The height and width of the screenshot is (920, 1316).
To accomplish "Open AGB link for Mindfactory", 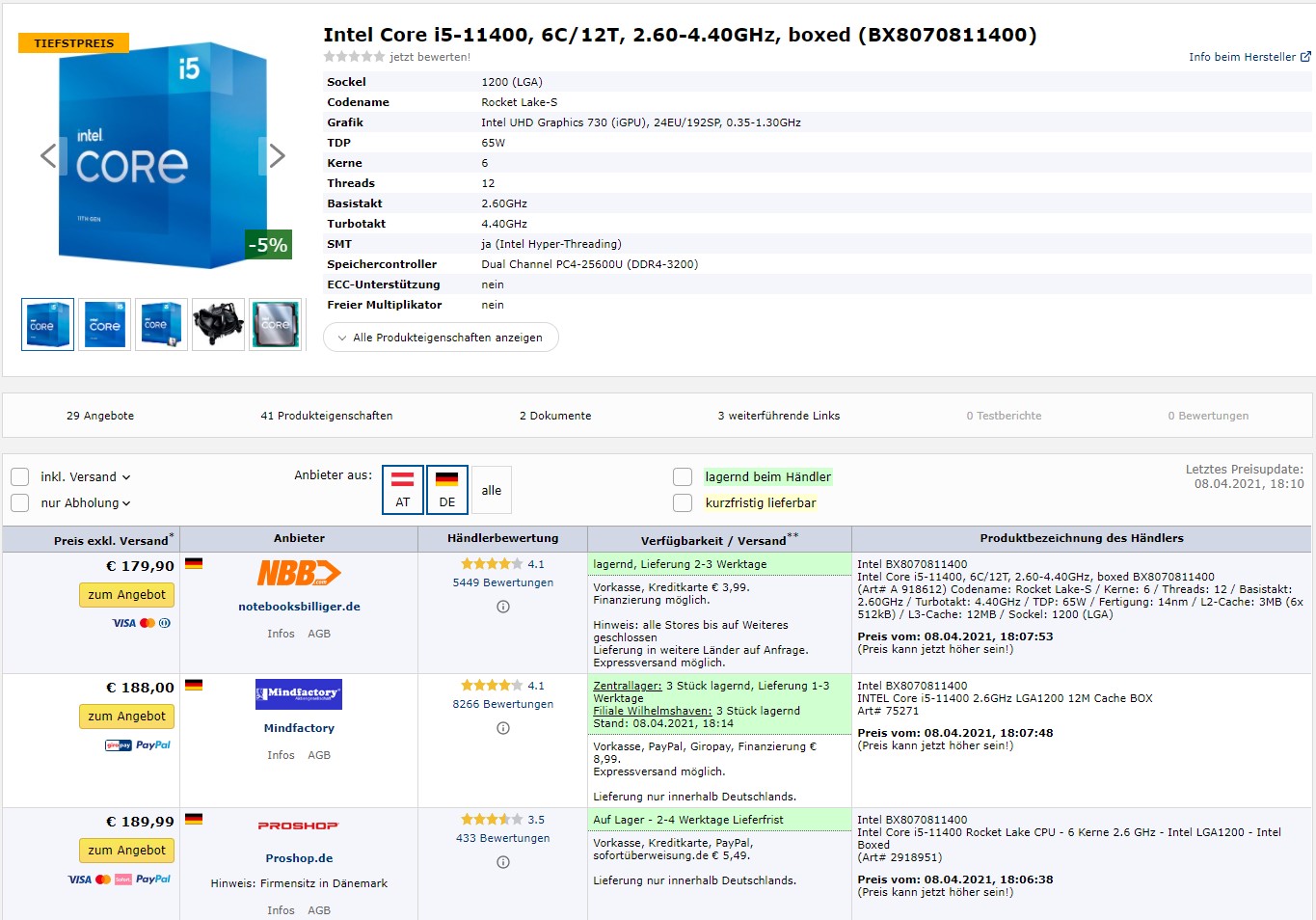I will pyautogui.click(x=319, y=755).
